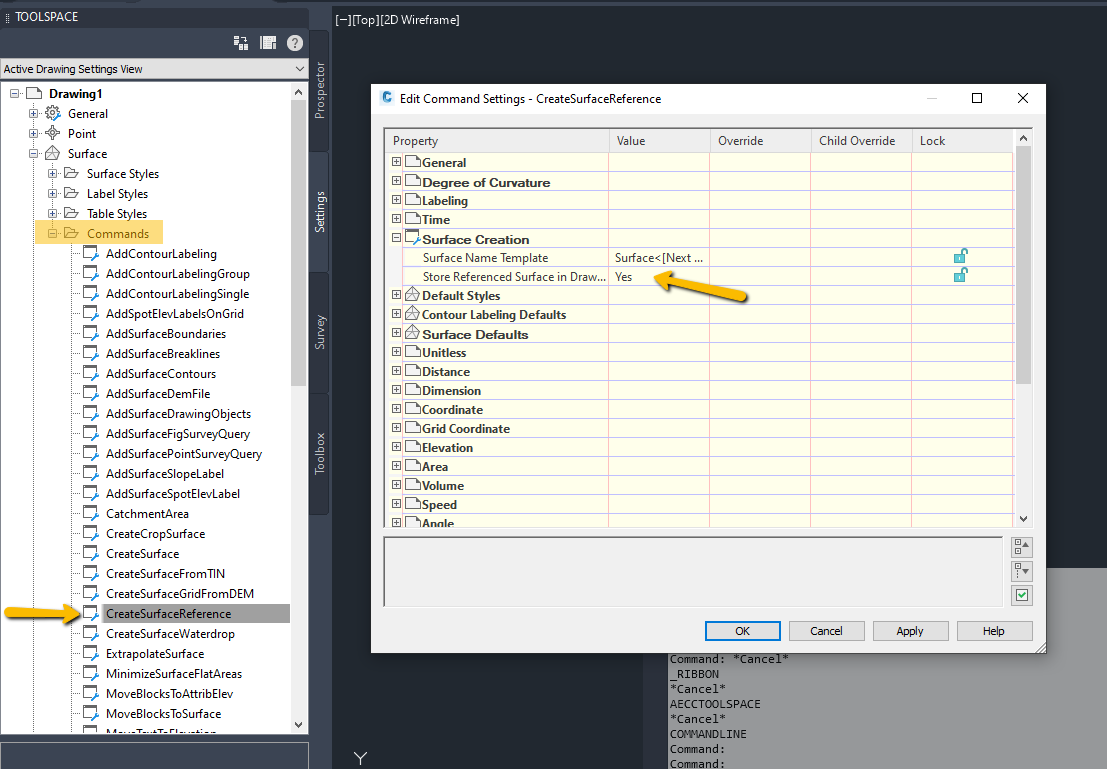The width and height of the screenshot is (1107, 769).
Task: Collapse the Drawing1 tree node
Action: click(x=14, y=93)
